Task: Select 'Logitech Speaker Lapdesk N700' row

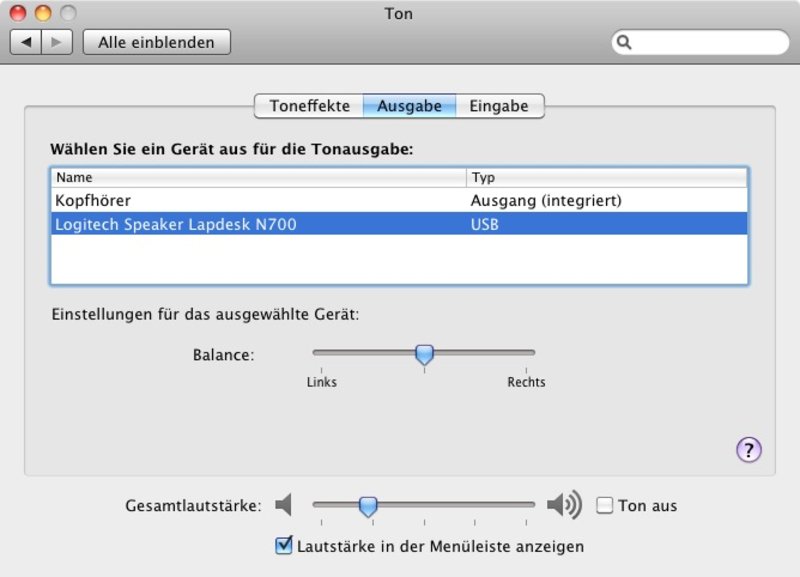Action: 399,224
